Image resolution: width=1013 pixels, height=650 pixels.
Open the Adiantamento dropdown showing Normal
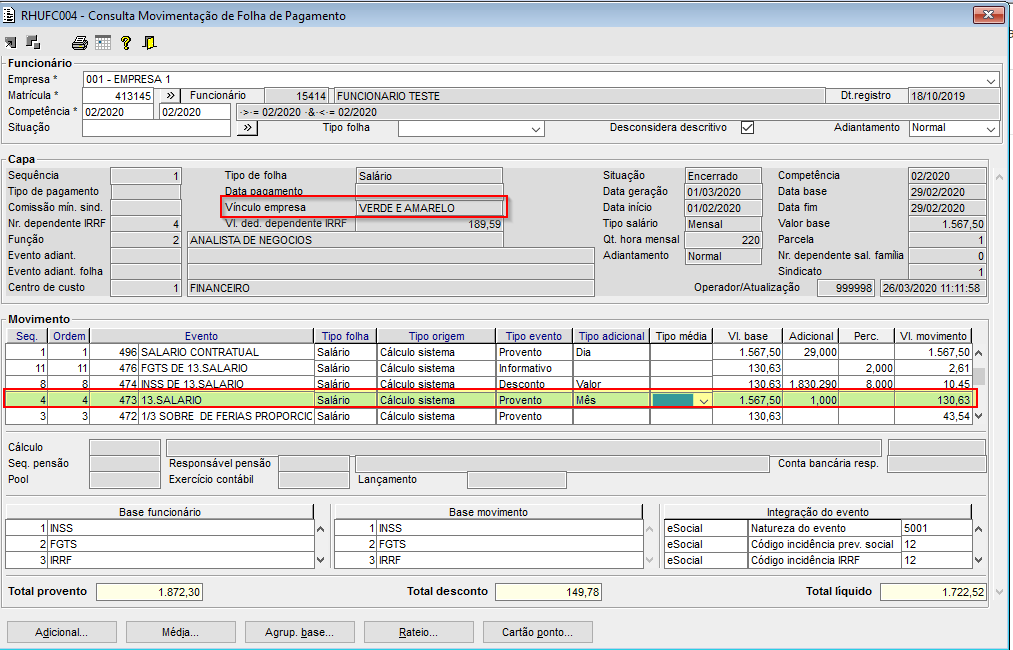[x=990, y=128]
